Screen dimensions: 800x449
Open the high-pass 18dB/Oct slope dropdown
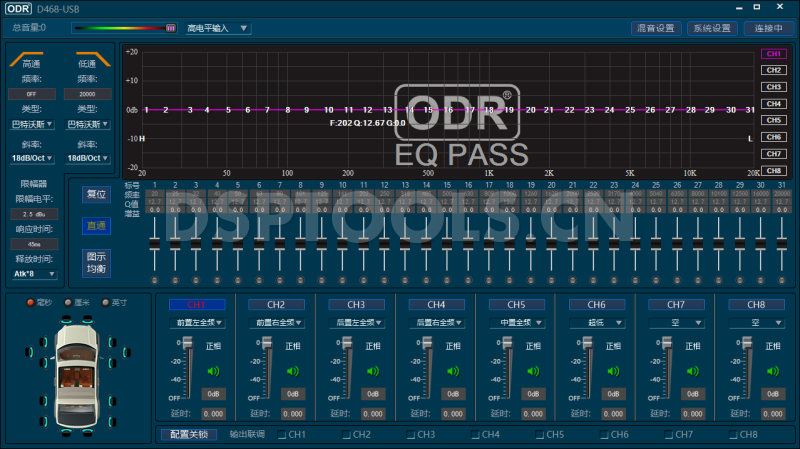click(32, 159)
